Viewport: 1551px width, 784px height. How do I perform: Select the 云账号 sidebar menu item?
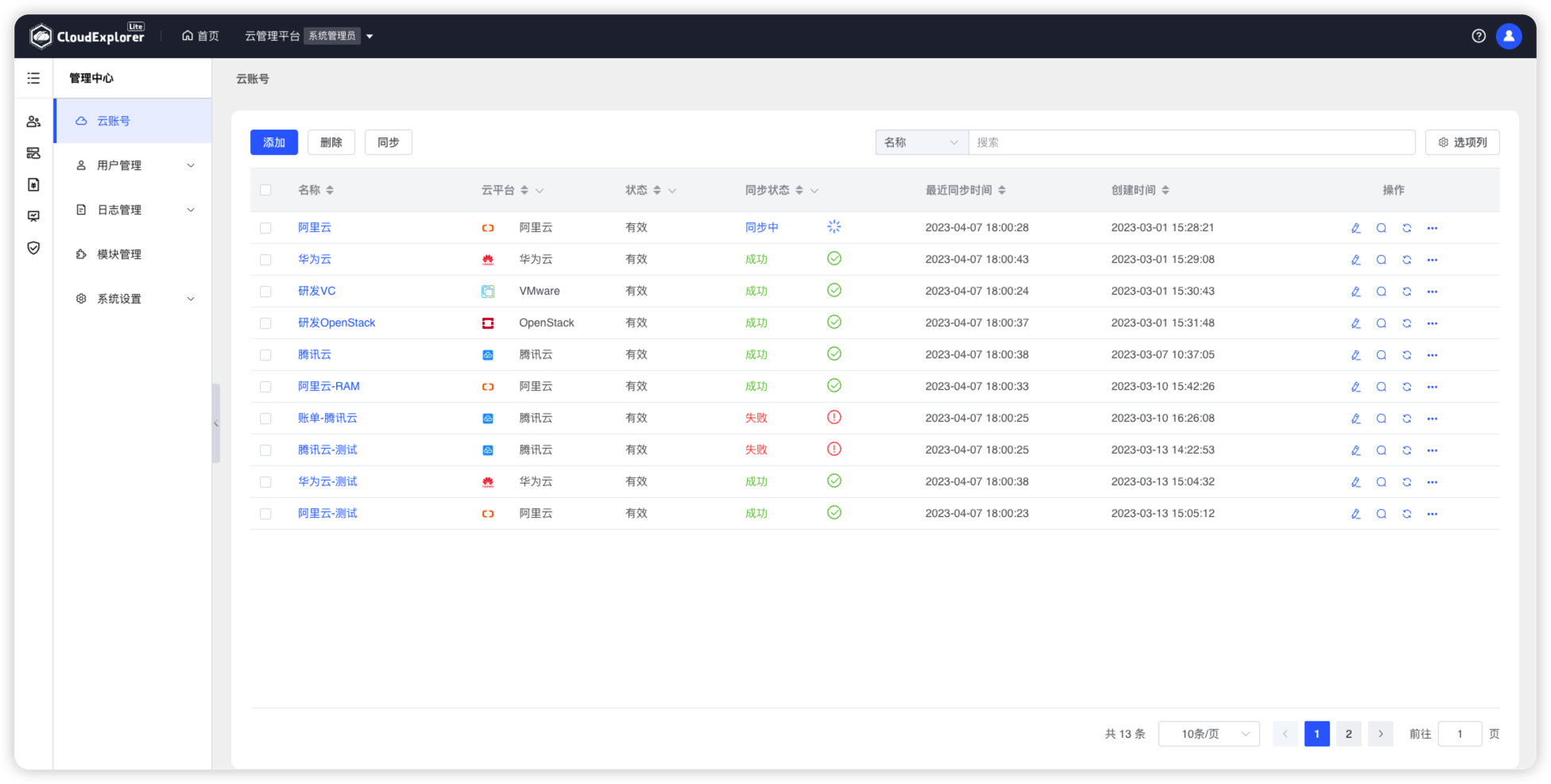pyautogui.click(x=111, y=120)
